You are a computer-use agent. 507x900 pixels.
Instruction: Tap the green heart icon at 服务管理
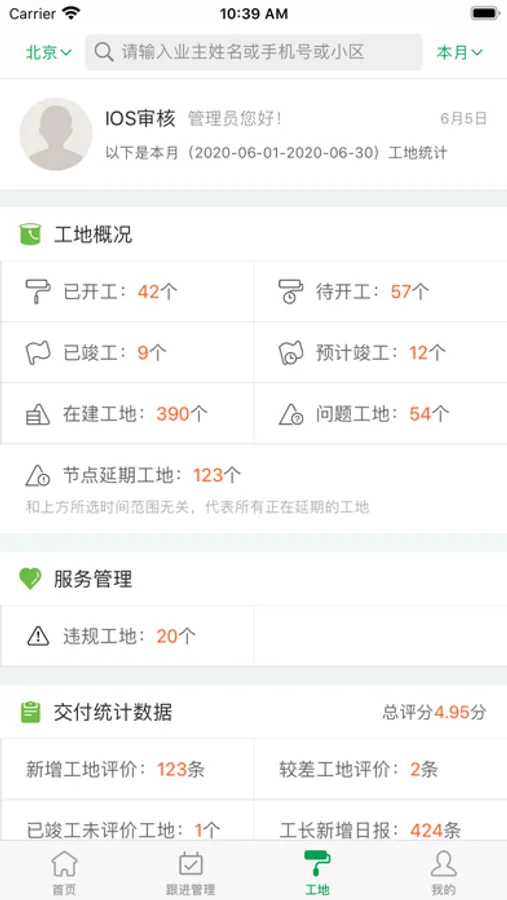[30, 579]
